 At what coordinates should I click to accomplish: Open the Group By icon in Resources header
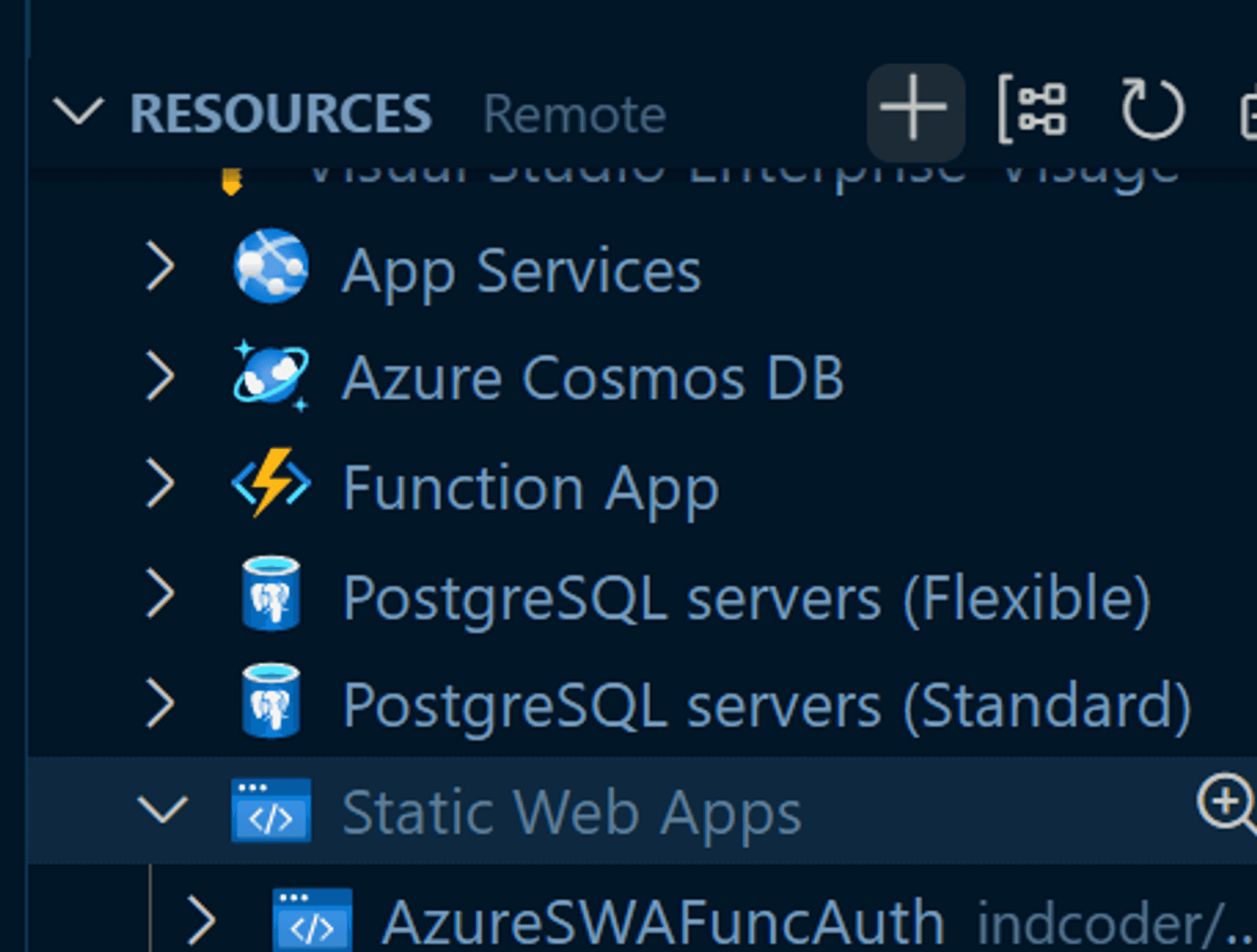click(1032, 109)
